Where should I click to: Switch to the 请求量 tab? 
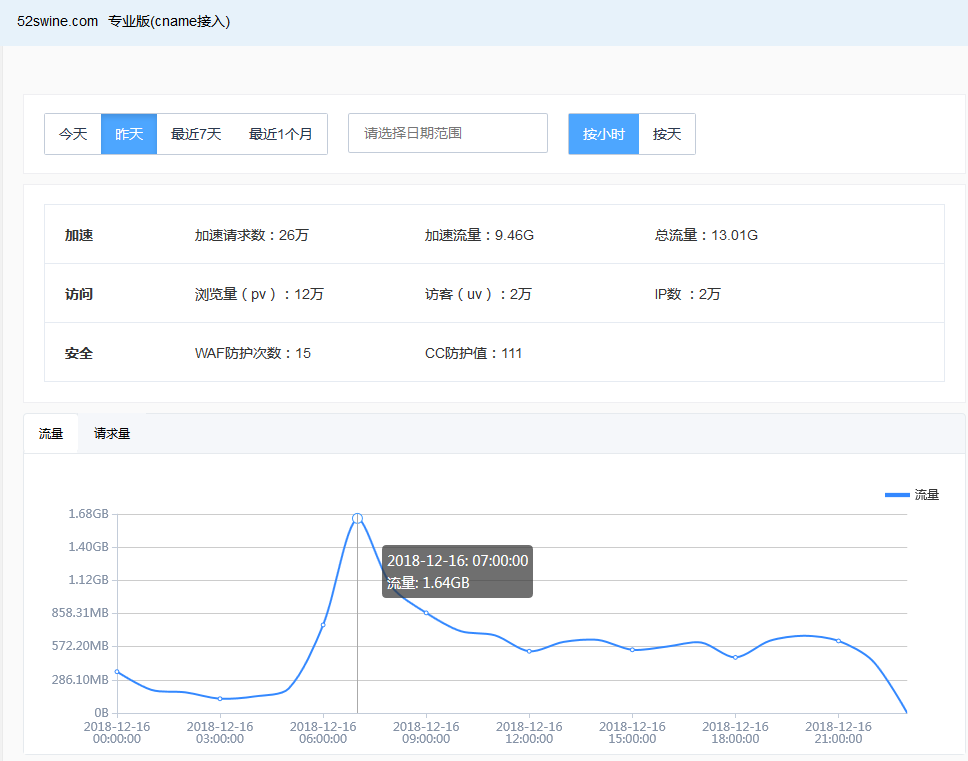112,434
